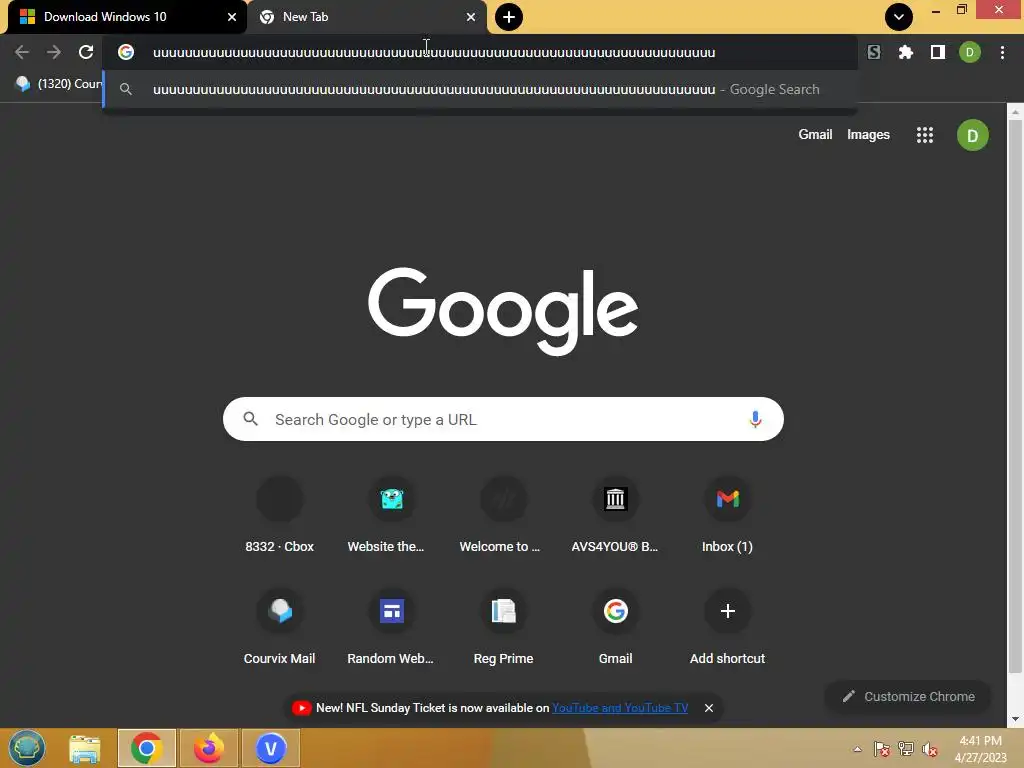Open the Reg Prime shortcut

click(503, 628)
